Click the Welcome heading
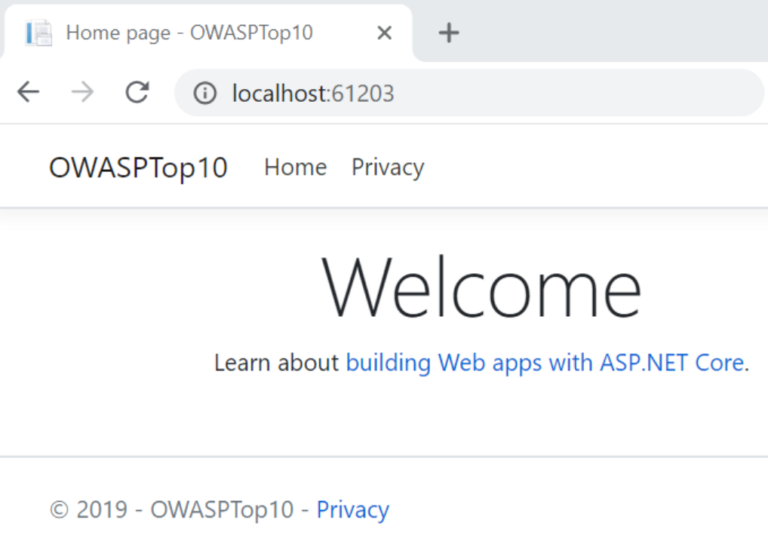Viewport: 768px width, 550px height. (481, 288)
